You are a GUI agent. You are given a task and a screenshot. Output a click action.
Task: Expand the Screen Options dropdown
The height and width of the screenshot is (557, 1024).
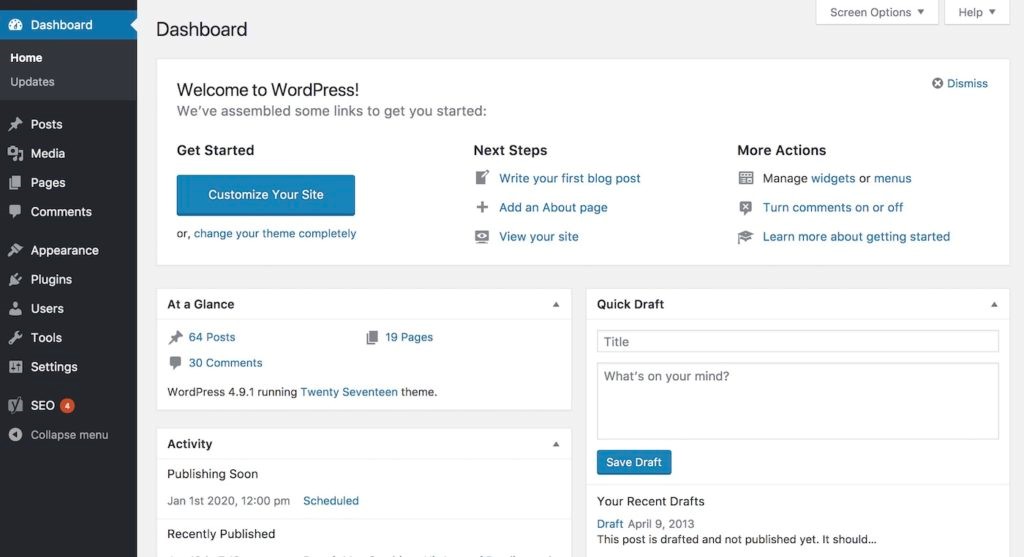pos(876,12)
